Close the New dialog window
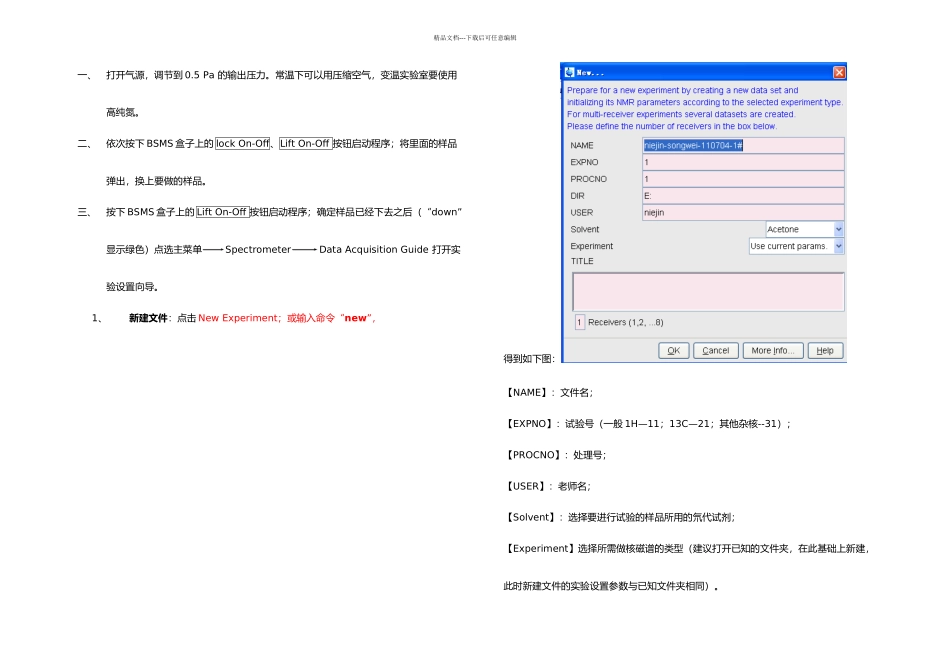950x672 pixels. click(x=839, y=72)
